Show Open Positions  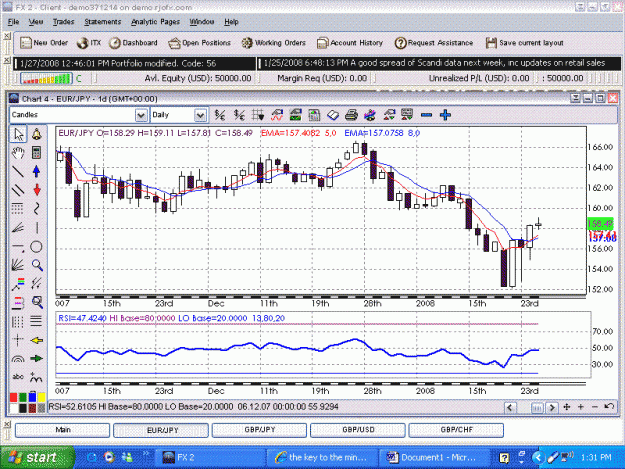(x=199, y=43)
